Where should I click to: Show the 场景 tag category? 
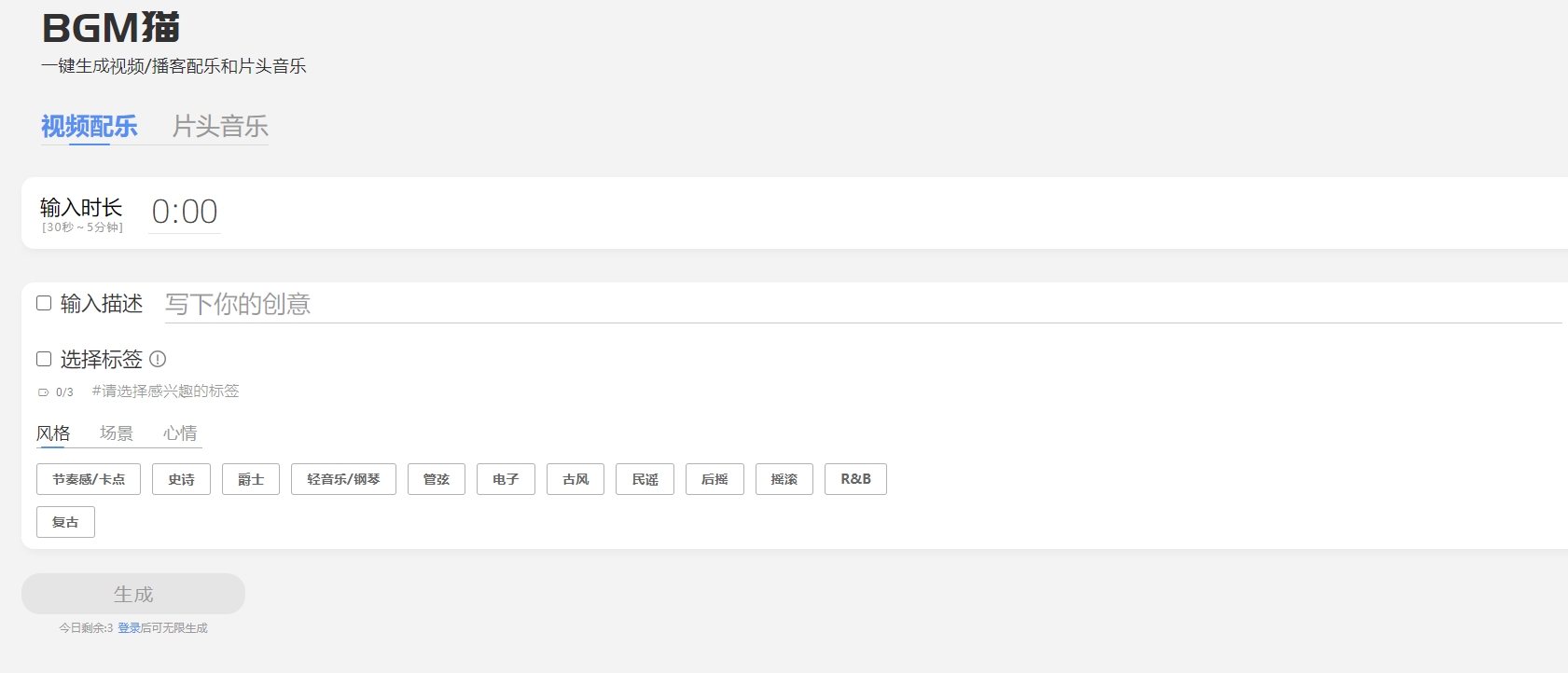[117, 433]
